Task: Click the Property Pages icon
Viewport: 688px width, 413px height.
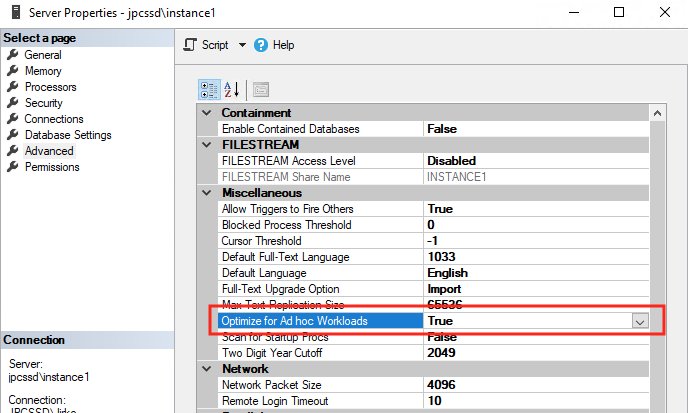Action: point(260,89)
